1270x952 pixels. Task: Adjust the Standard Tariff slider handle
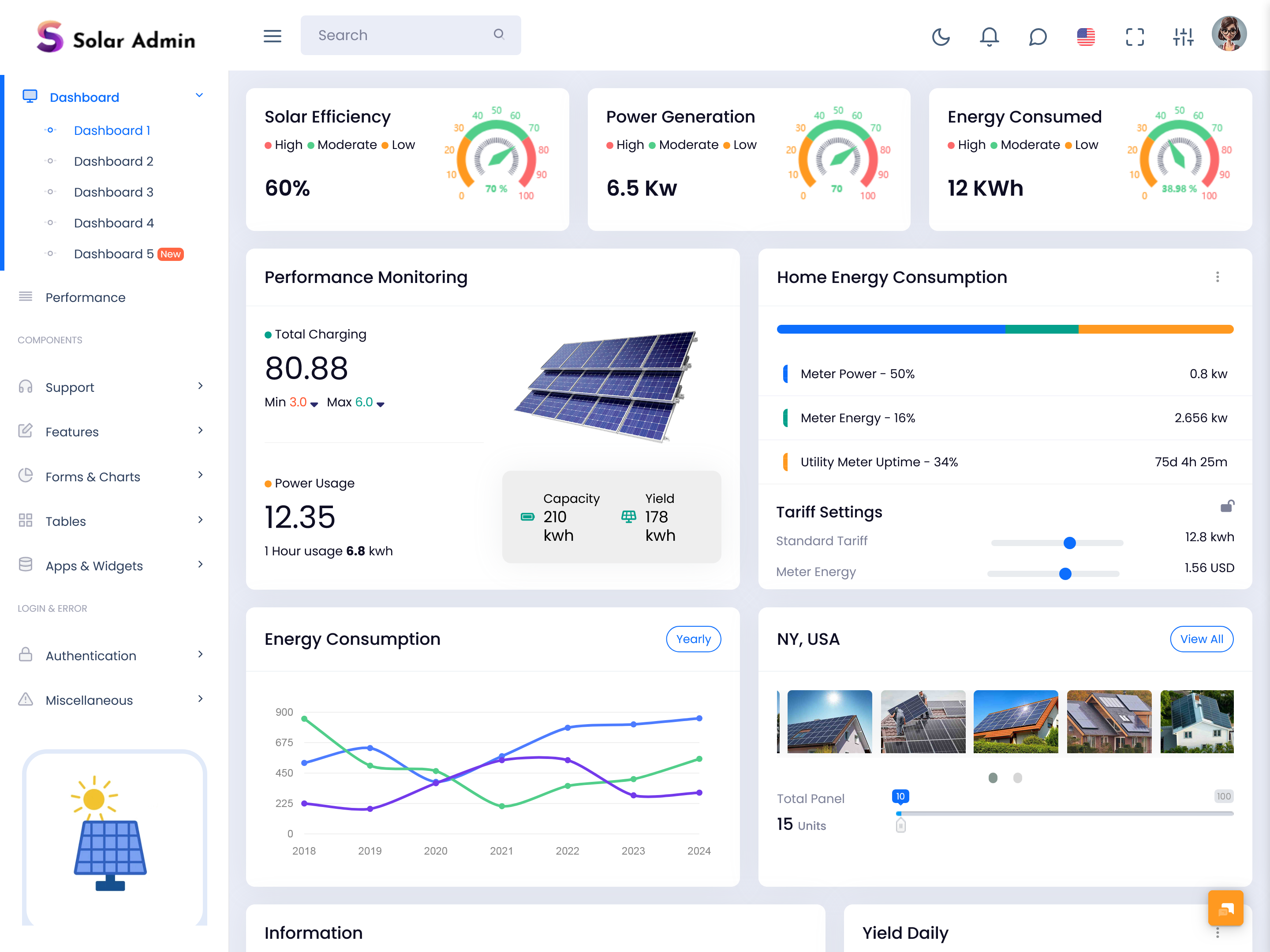click(x=1069, y=543)
